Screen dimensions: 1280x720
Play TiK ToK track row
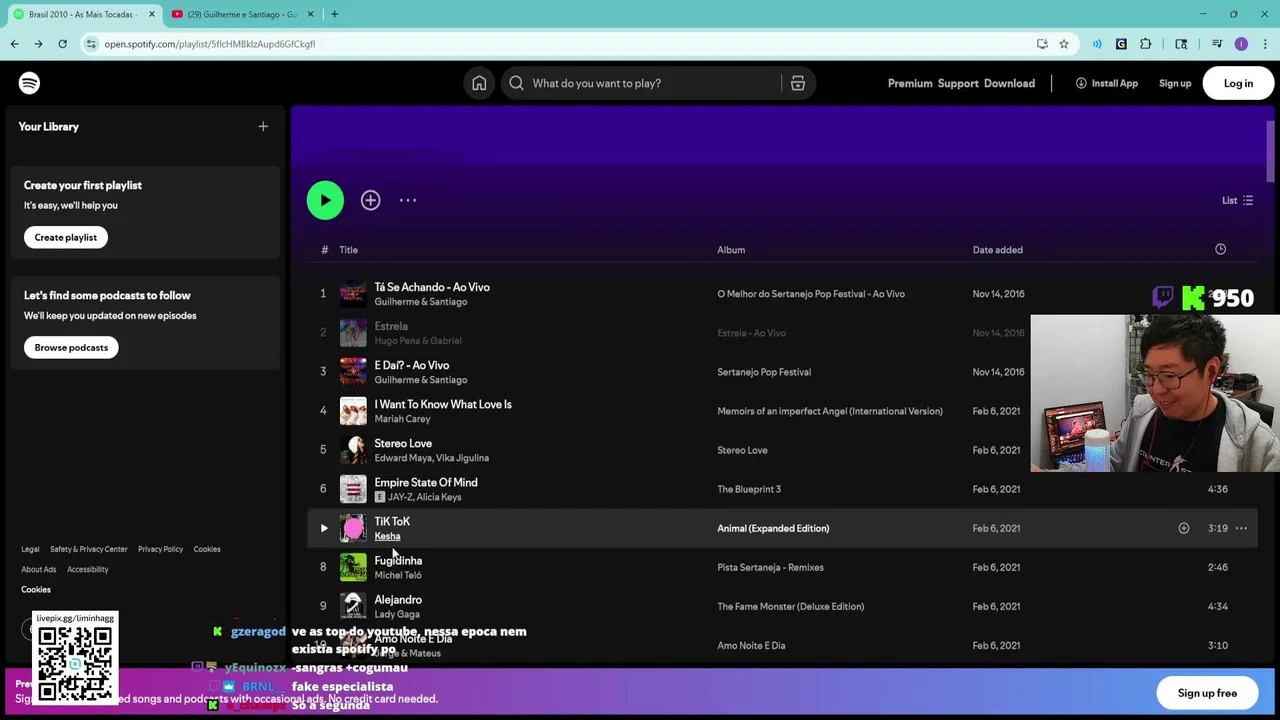tap(324, 528)
